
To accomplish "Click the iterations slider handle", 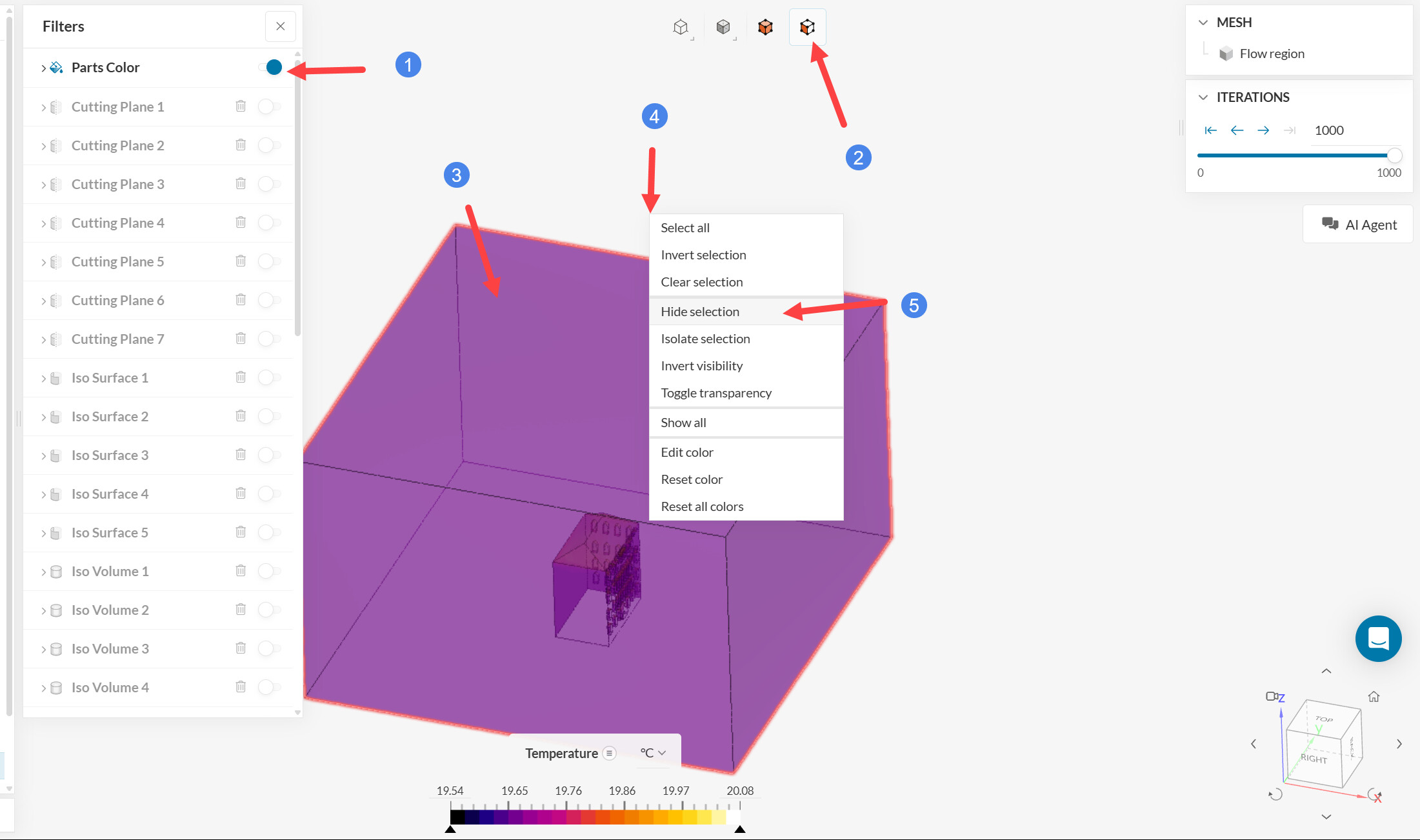I will click(x=1394, y=155).
